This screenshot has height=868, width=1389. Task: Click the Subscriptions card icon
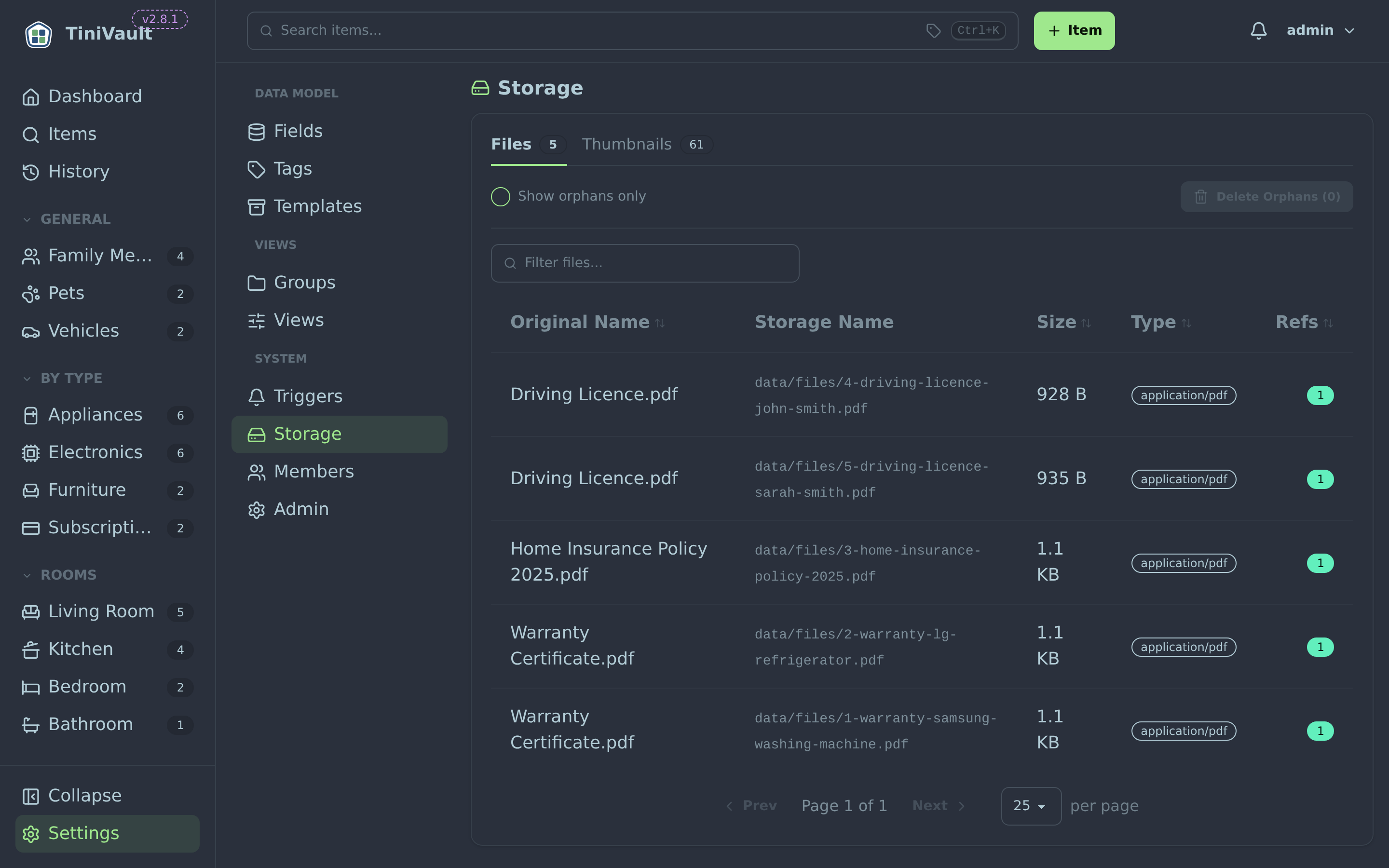pos(30,528)
